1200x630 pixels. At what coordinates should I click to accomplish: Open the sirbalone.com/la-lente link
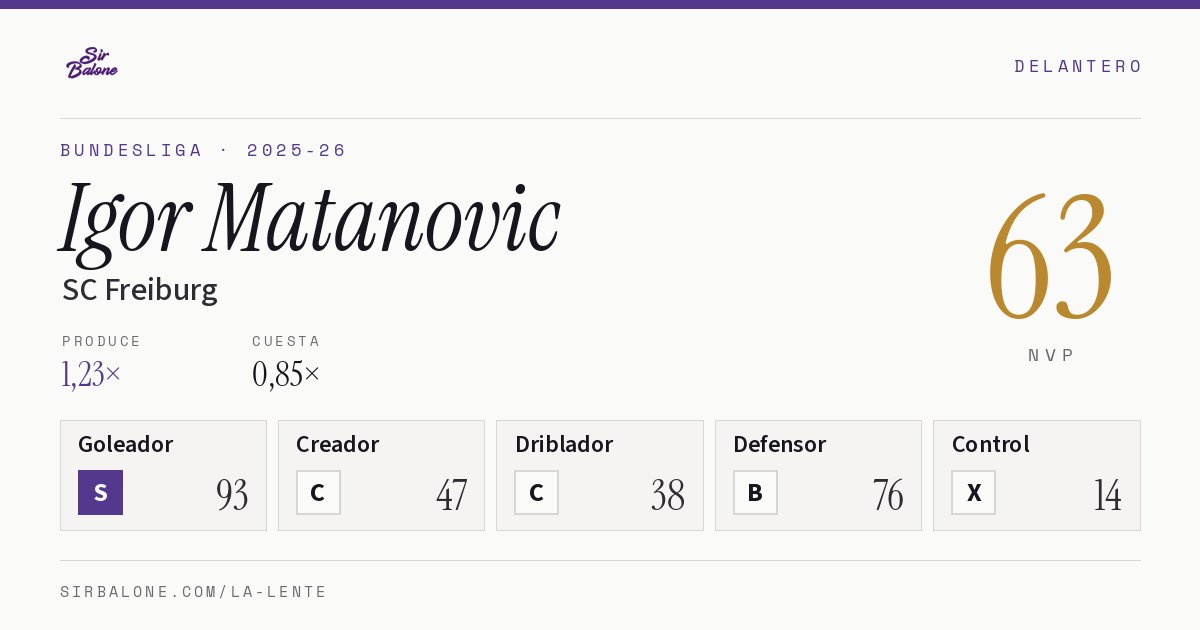click(x=194, y=592)
